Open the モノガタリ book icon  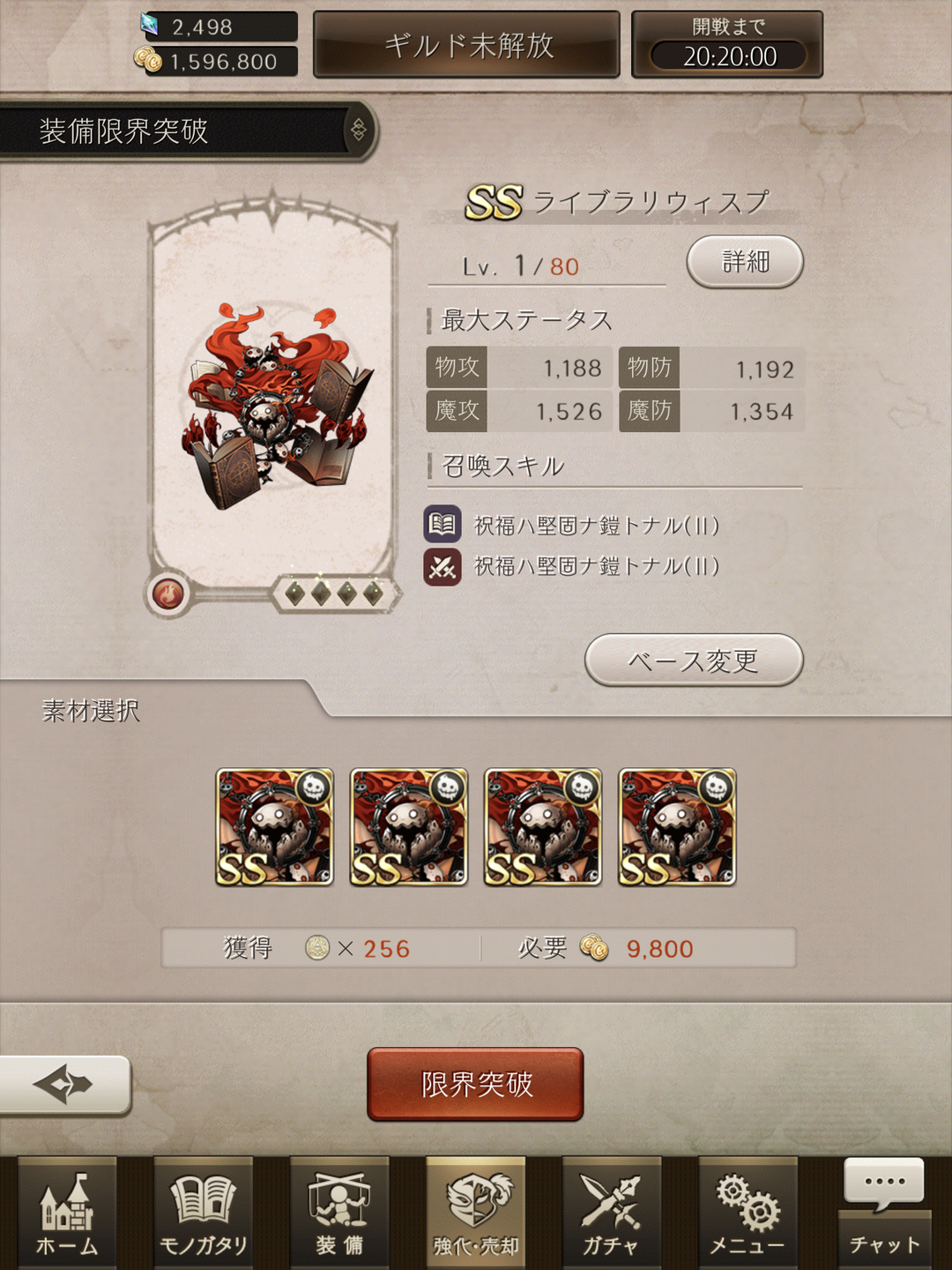click(204, 1213)
